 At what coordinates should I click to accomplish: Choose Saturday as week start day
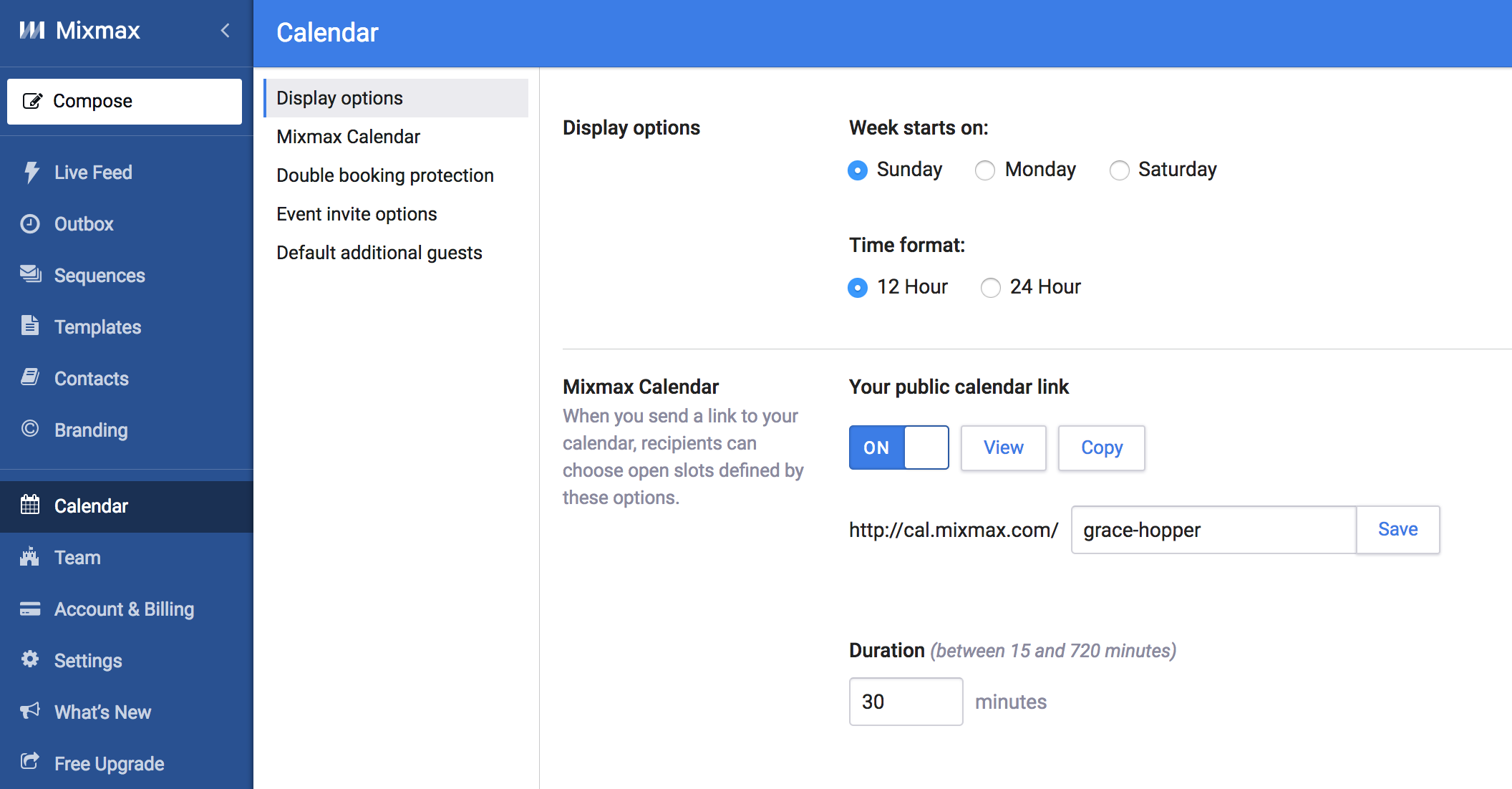click(x=1119, y=170)
